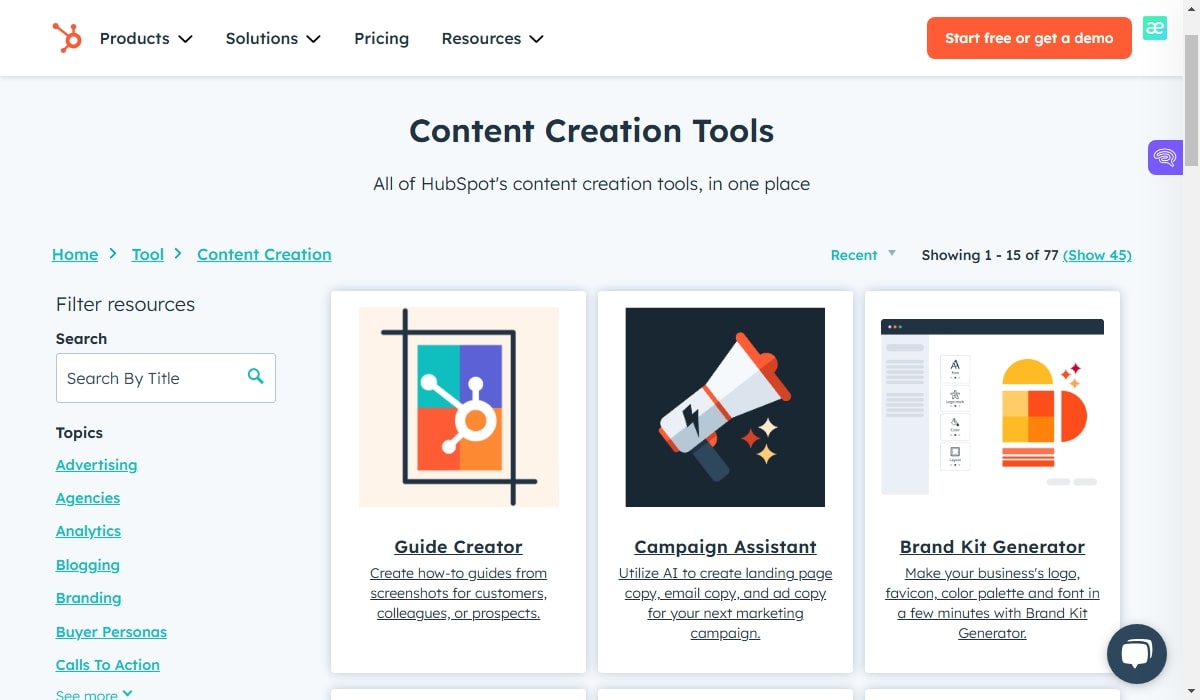Click the teal extension icon top right
This screenshot has width=1200, height=700.
click(1155, 28)
